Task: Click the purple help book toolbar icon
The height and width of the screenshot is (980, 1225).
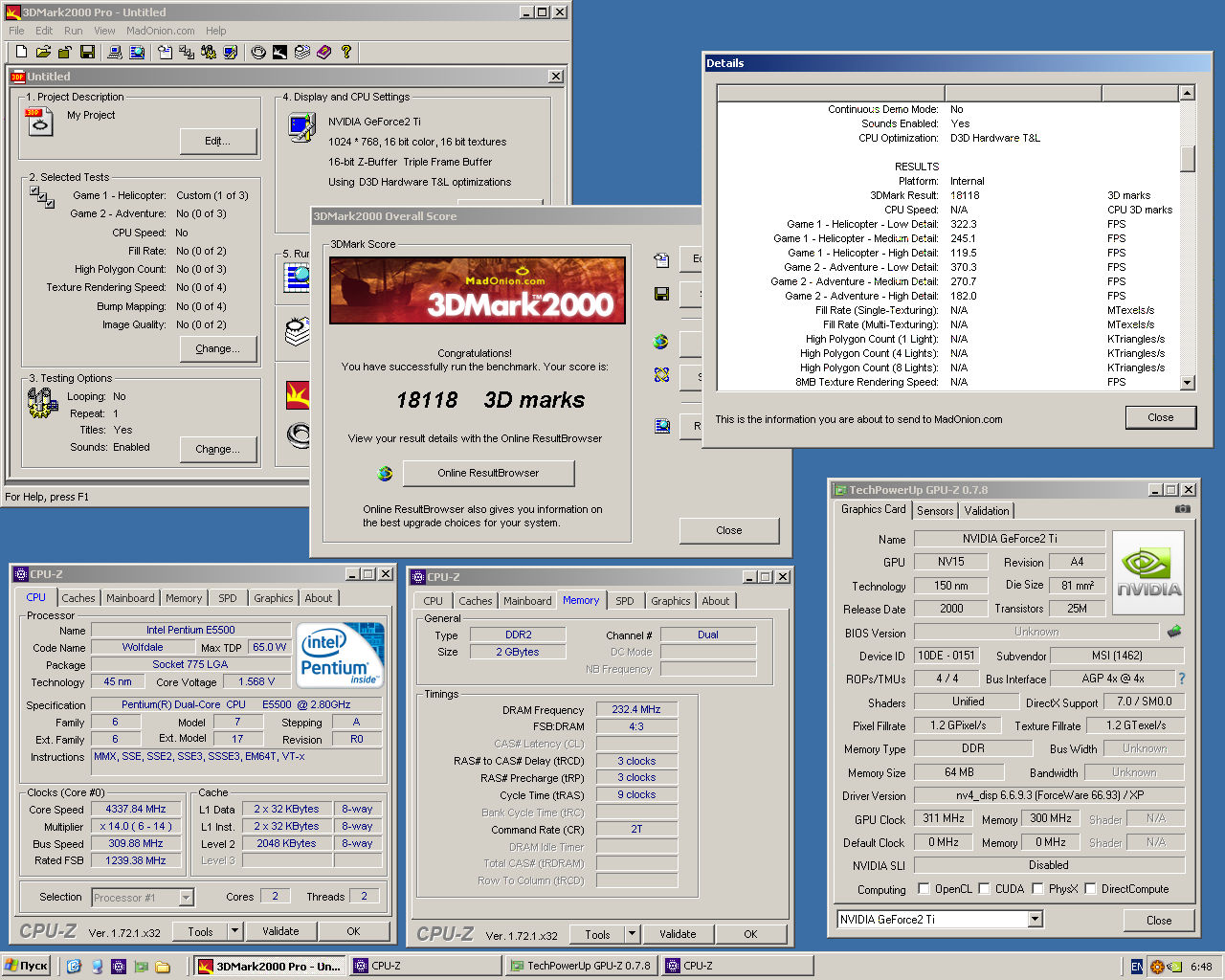Action: click(x=324, y=52)
